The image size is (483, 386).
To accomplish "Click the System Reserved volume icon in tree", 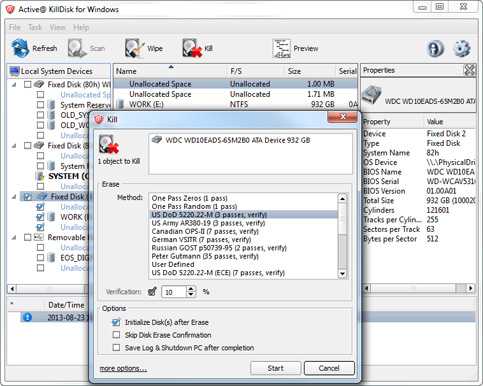I will click(51, 105).
